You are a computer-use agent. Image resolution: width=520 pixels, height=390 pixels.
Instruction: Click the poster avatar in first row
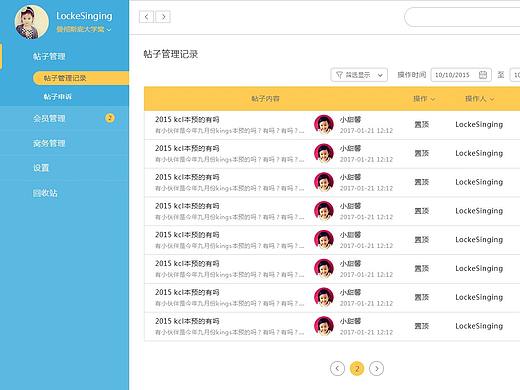pyautogui.click(x=324, y=124)
